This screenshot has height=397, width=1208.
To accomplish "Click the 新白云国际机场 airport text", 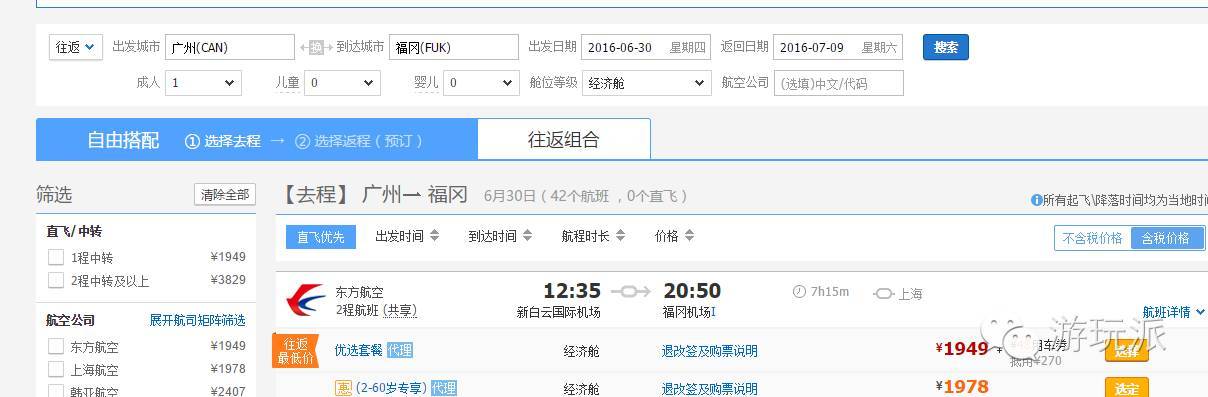I will [x=559, y=312].
